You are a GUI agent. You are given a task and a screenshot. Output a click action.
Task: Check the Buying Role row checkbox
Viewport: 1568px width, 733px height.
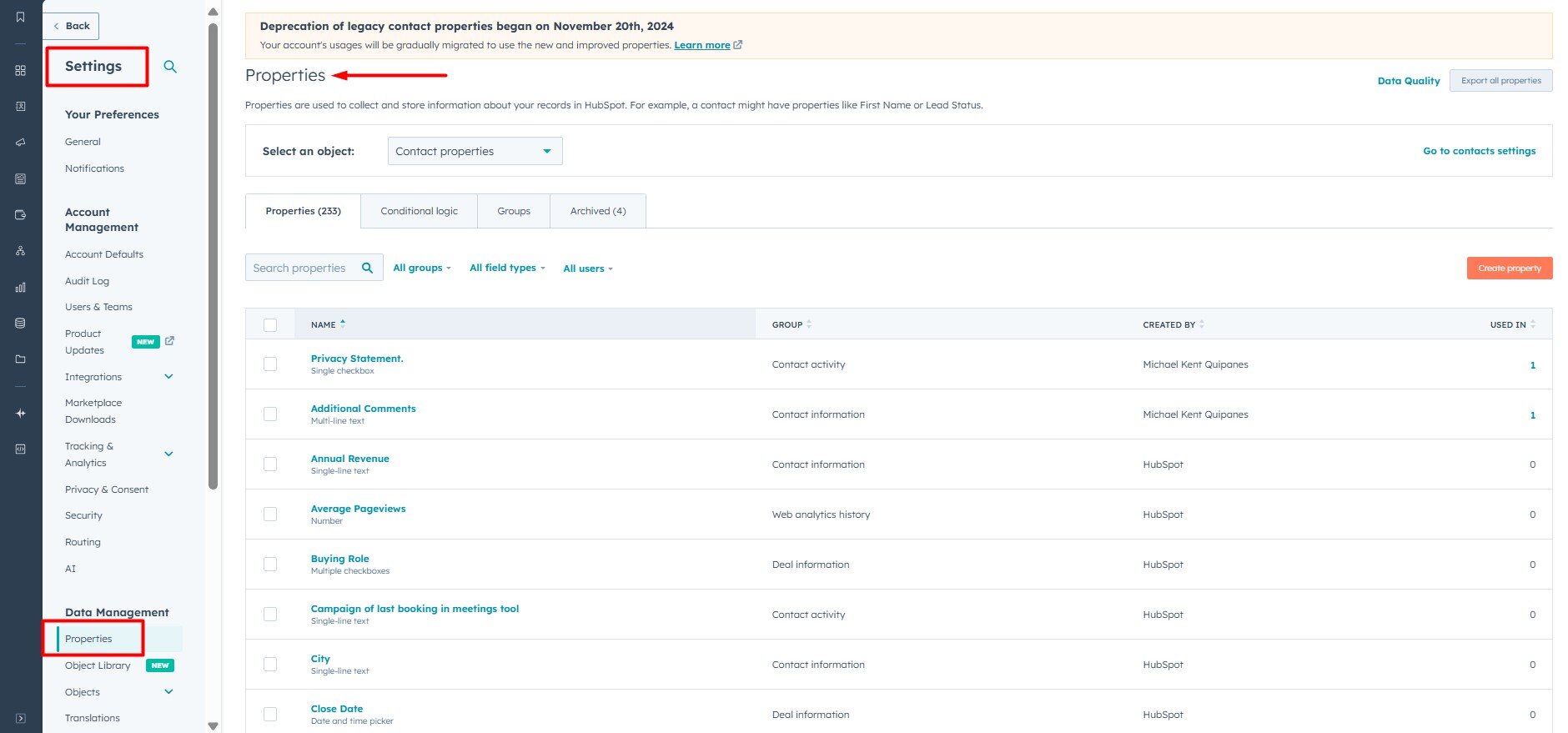pos(270,565)
